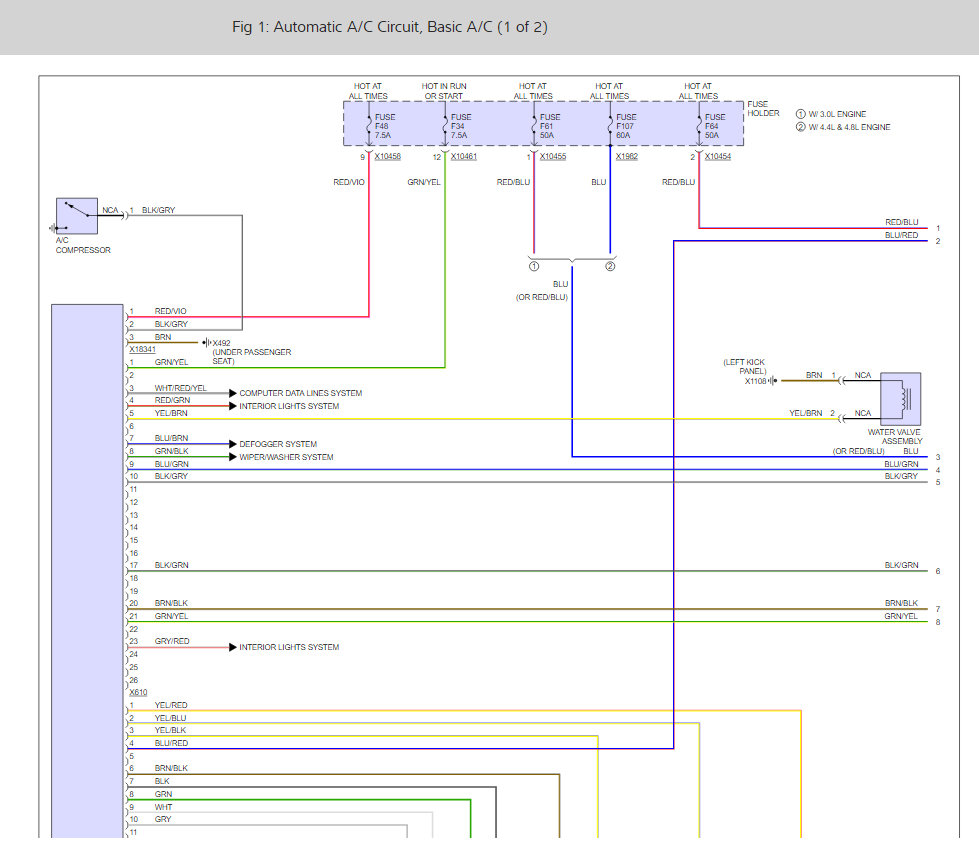Screen dimensions: 979x848
Task: Click arrow pointing to Computer Data Lines System
Action: [x=233, y=393]
